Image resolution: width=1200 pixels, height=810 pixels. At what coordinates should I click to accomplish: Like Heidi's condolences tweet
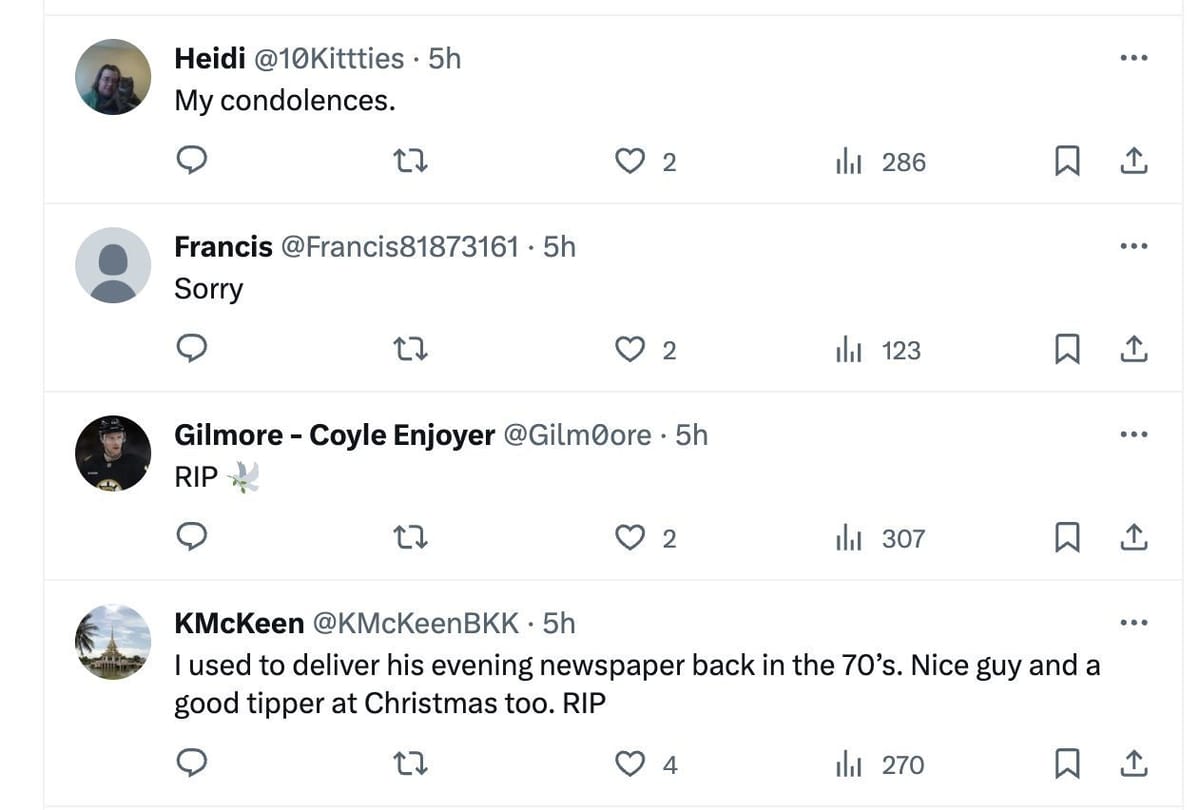pos(630,161)
